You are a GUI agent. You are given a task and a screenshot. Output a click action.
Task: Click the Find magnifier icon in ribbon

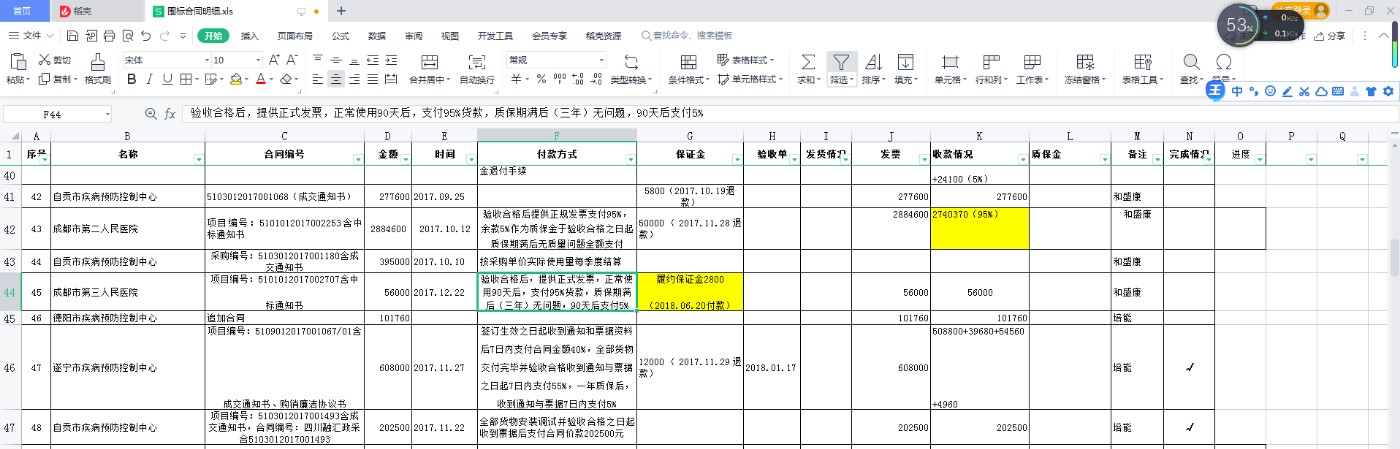(x=1191, y=61)
